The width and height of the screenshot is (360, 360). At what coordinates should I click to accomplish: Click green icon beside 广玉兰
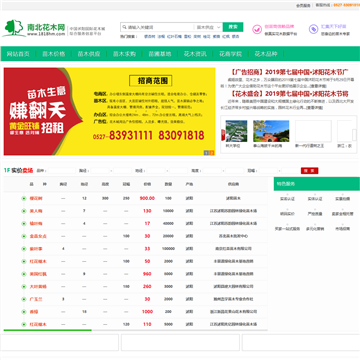click(x=24, y=299)
